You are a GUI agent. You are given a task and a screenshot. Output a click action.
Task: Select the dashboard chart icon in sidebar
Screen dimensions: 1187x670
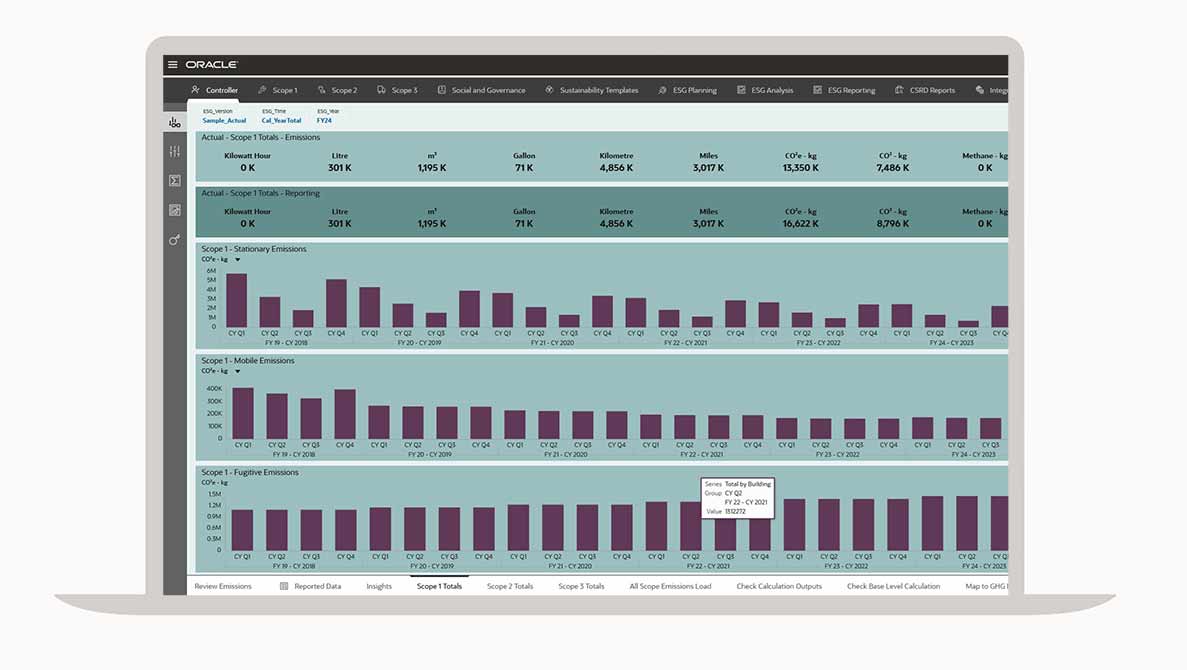click(175, 122)
